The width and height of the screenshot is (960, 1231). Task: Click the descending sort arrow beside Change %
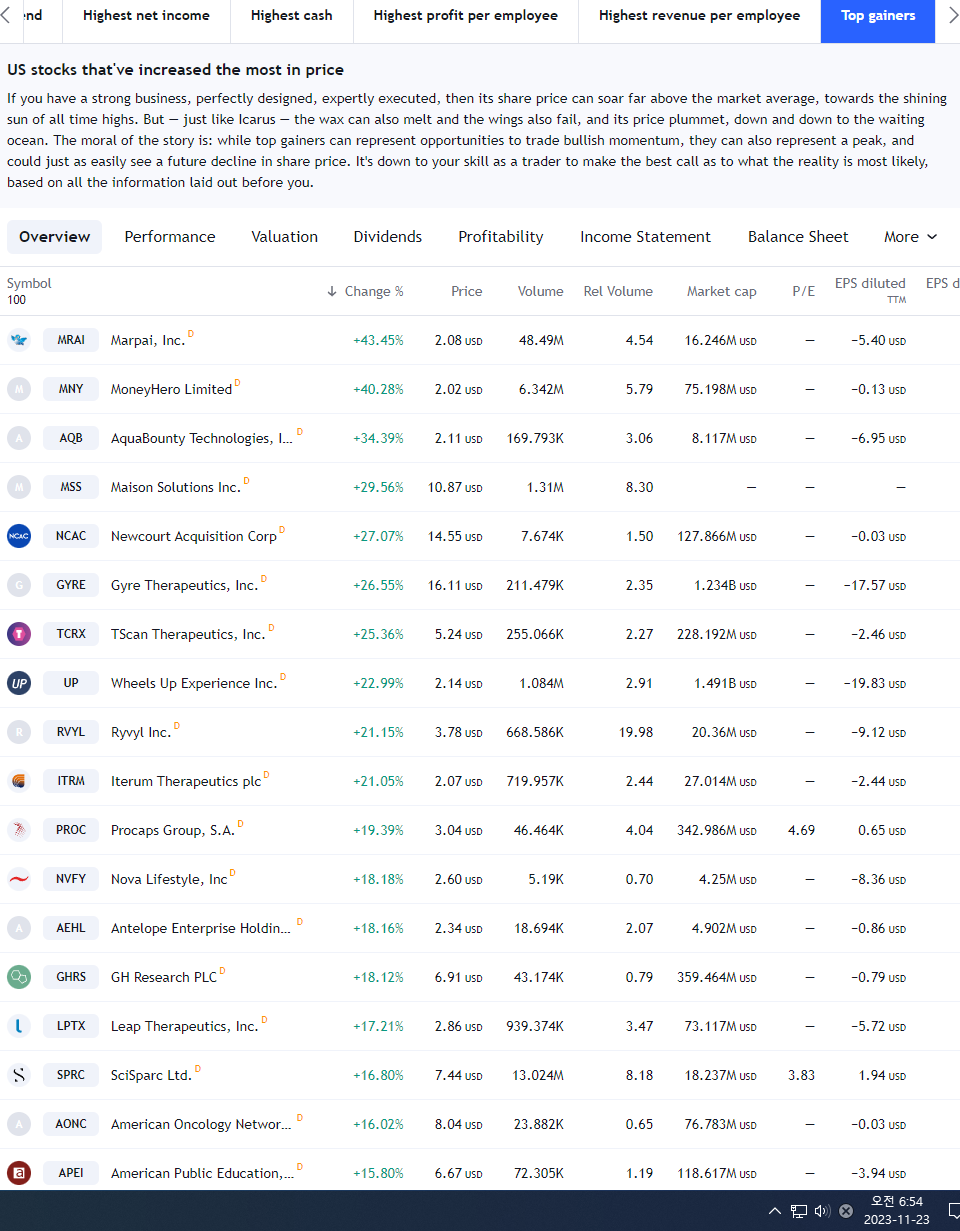332,292
